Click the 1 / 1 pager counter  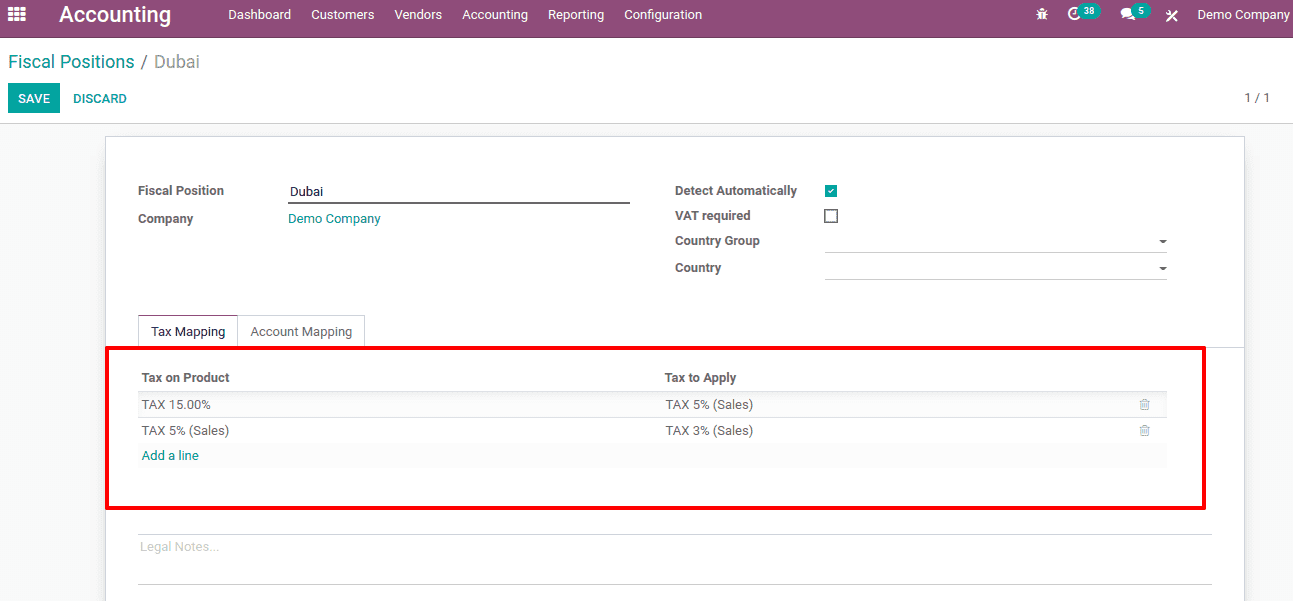coord(1257,98)
